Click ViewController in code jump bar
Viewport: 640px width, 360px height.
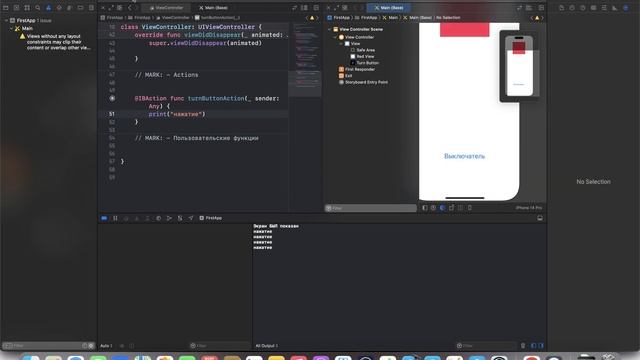click(173, 18)
